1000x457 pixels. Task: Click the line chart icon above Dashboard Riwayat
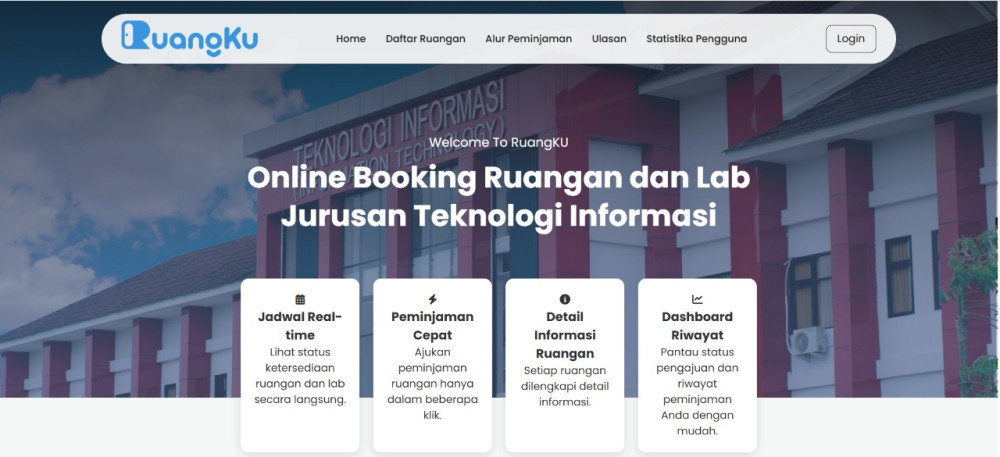697,299
